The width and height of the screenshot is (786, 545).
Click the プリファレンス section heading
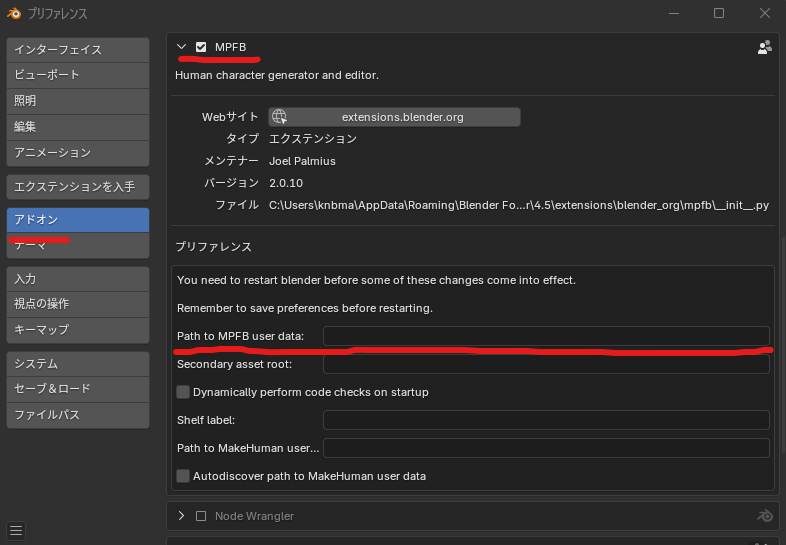[x=214, y=247]
